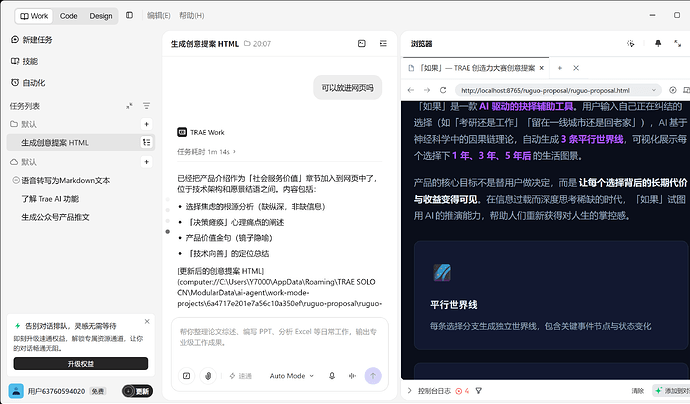Click the 平行世界线 card icon
Viewport: 690px width, 404px height.
pyautogui.click(x=442, y=272)
